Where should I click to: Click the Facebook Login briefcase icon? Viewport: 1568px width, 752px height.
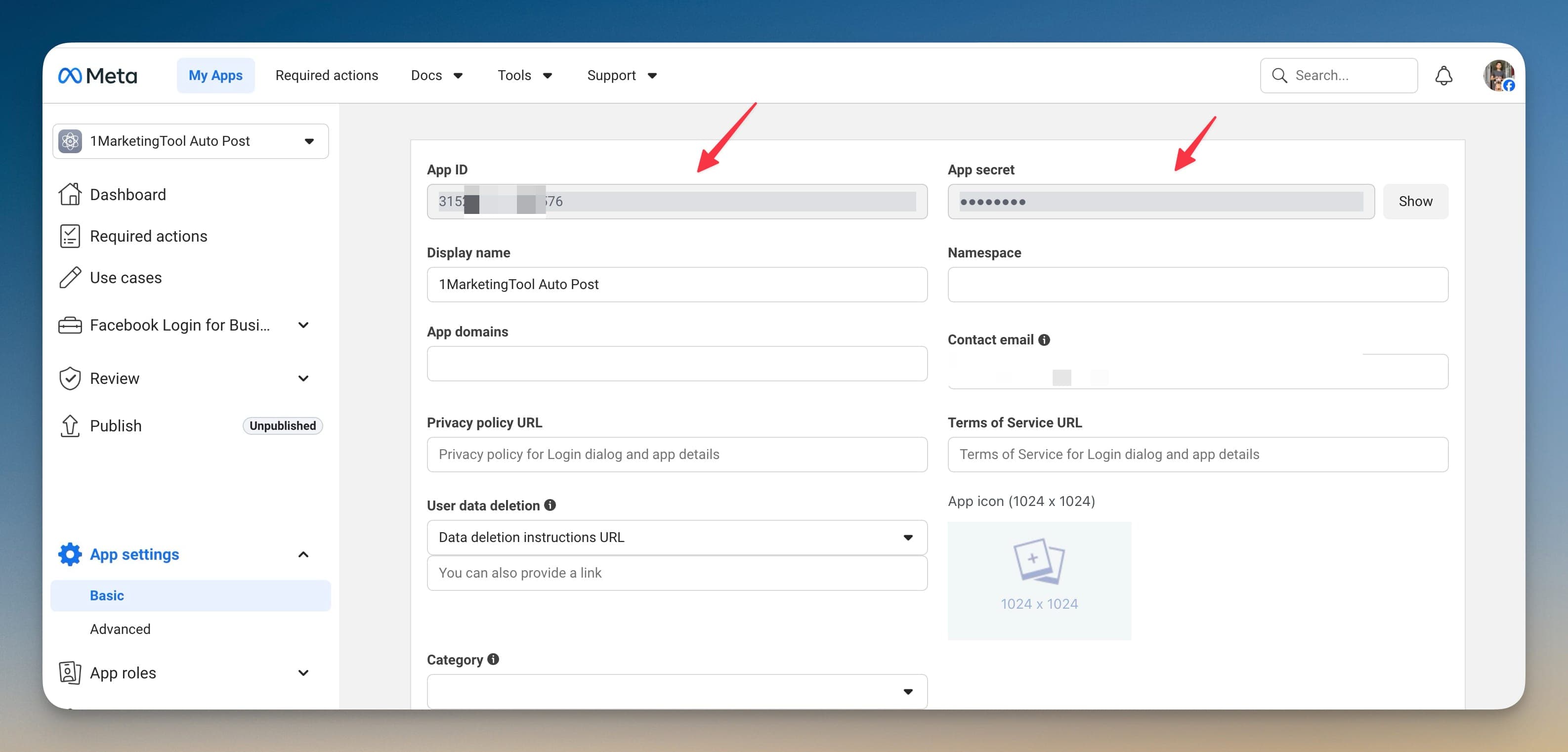(x=70, y=325)
